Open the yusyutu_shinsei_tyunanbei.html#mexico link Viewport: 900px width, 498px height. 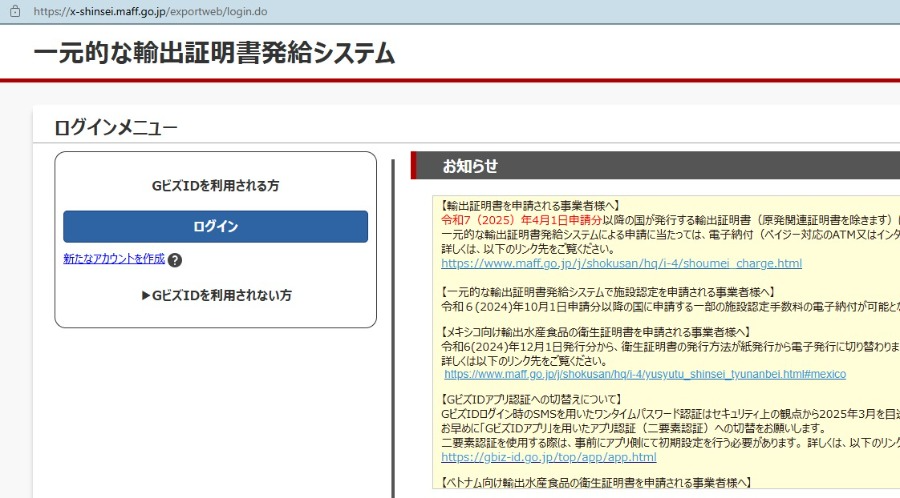645,374
